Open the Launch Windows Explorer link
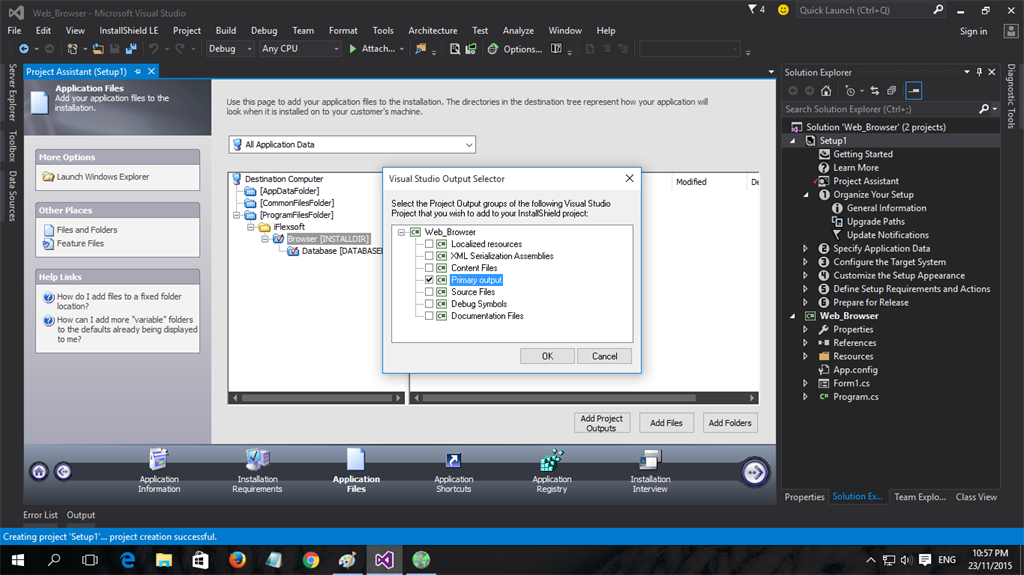This screenshot has height=575, width=1024. click(x=103, y=176)
